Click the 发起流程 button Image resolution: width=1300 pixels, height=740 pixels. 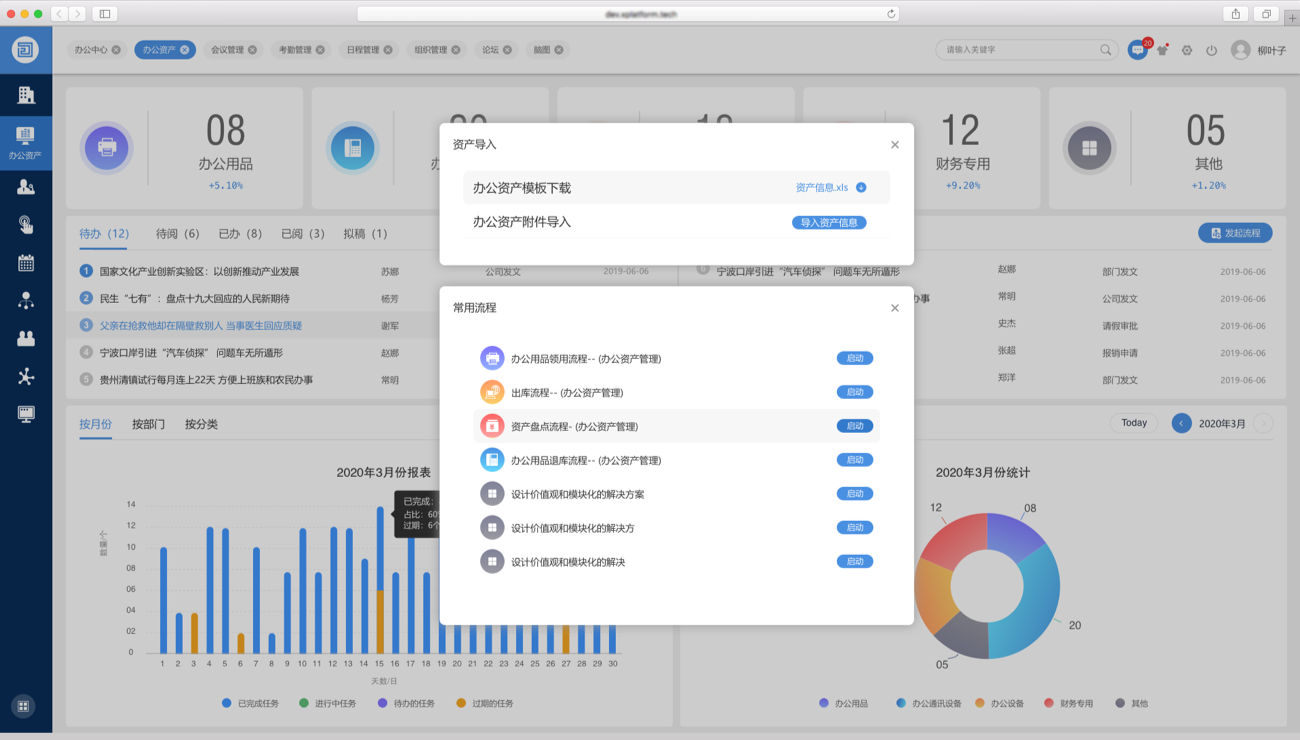coord(1235,233)
